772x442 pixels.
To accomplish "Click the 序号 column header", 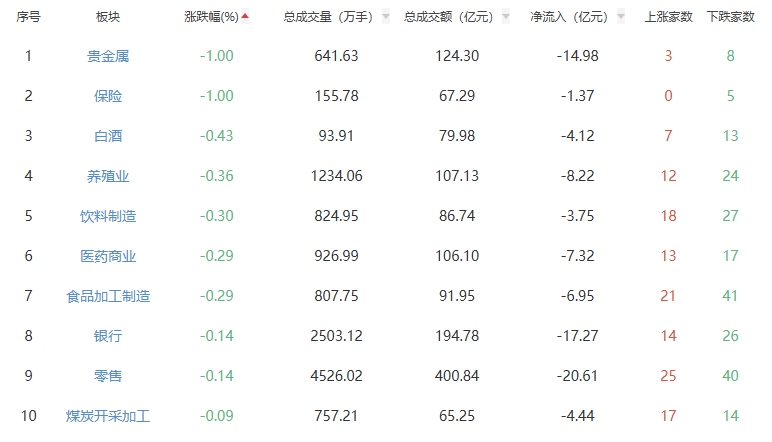I will pyautogui.click(x=28, y=17).
